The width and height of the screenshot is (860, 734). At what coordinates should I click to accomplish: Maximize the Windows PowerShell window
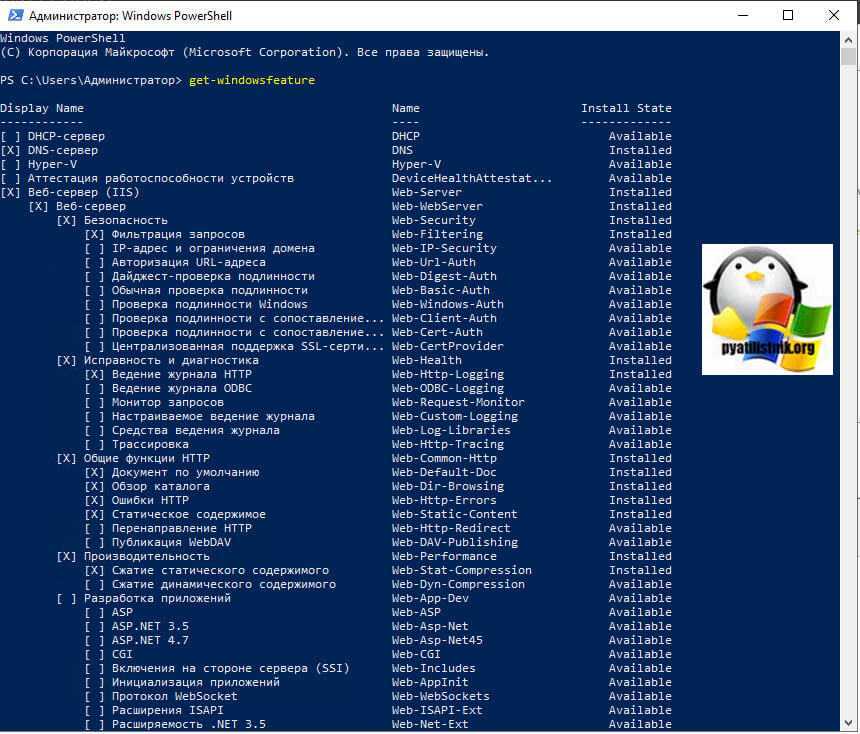click(788, 15)
